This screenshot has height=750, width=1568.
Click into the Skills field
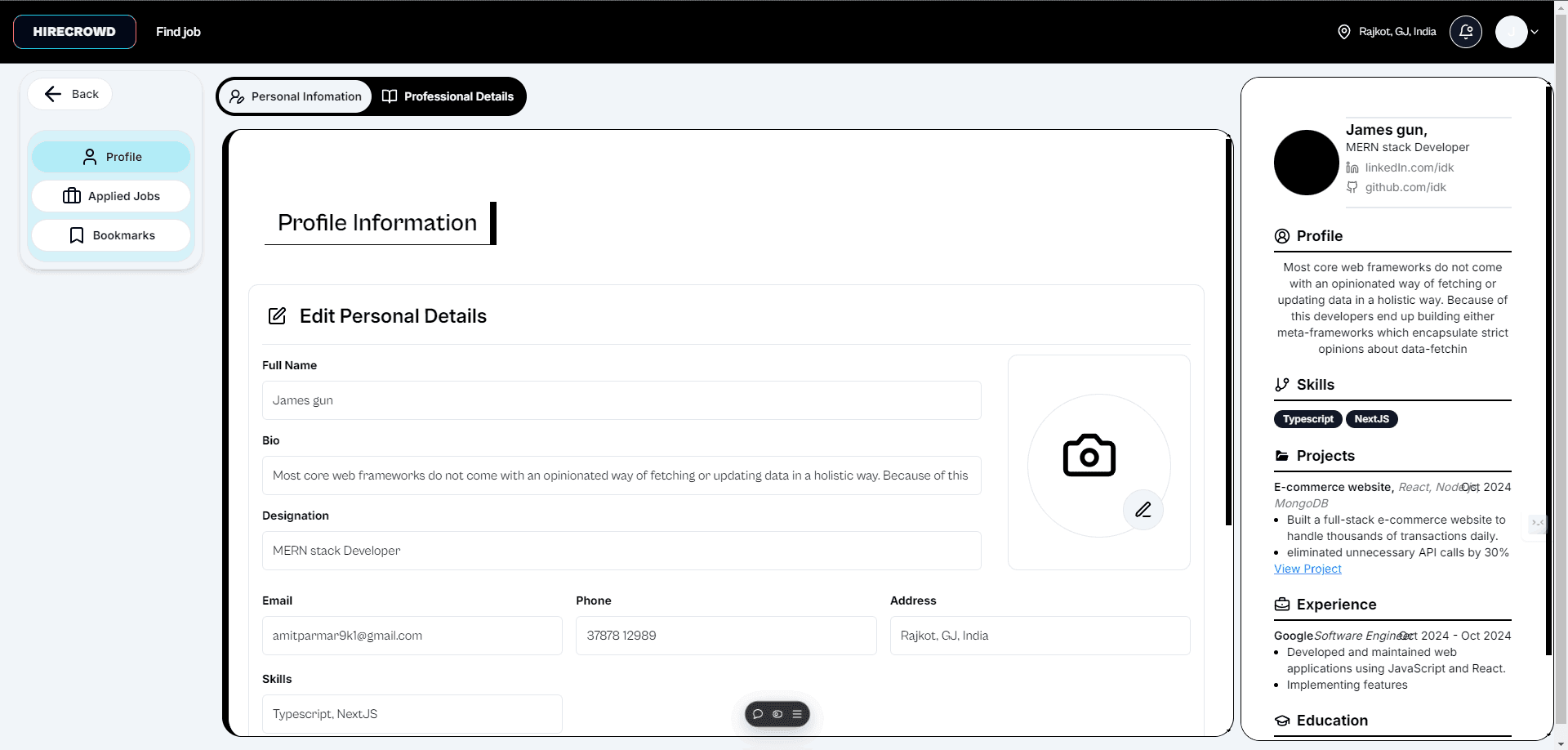click(412, 714)
